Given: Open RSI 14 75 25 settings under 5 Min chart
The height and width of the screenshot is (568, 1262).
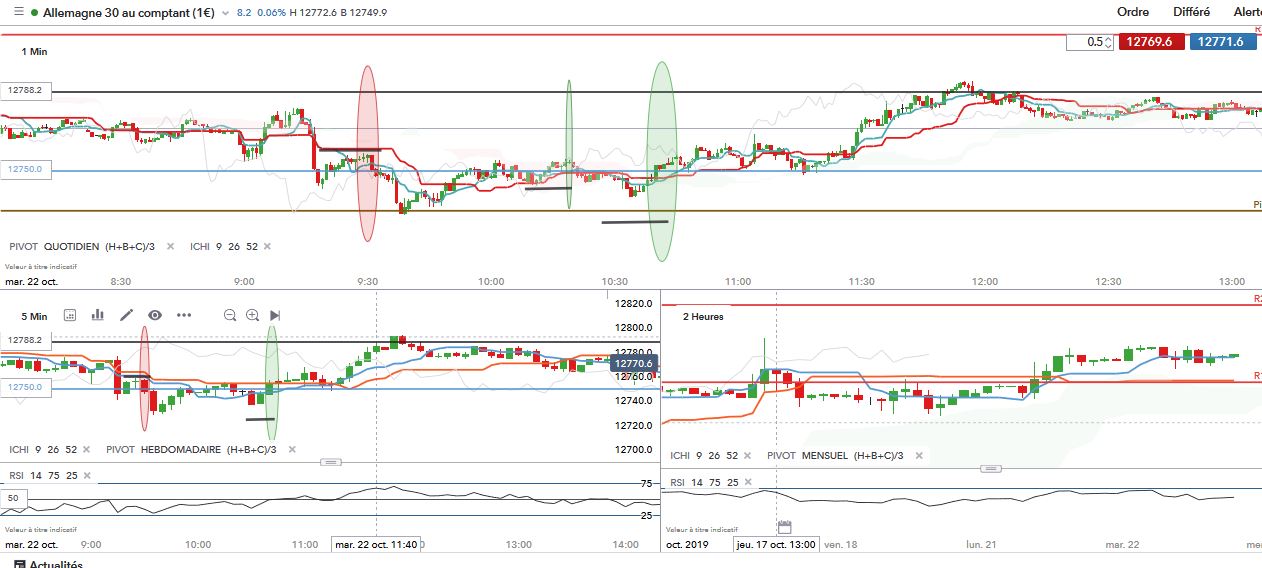Looking at the screenshot, I should 42,476.
